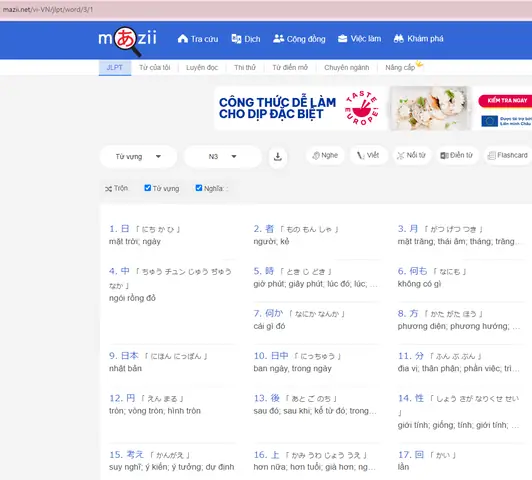Image resolution: width=532 pixels, height=480 pixels.
Task: Open the Từ vựng type dropdown
Action: (138, 157)
